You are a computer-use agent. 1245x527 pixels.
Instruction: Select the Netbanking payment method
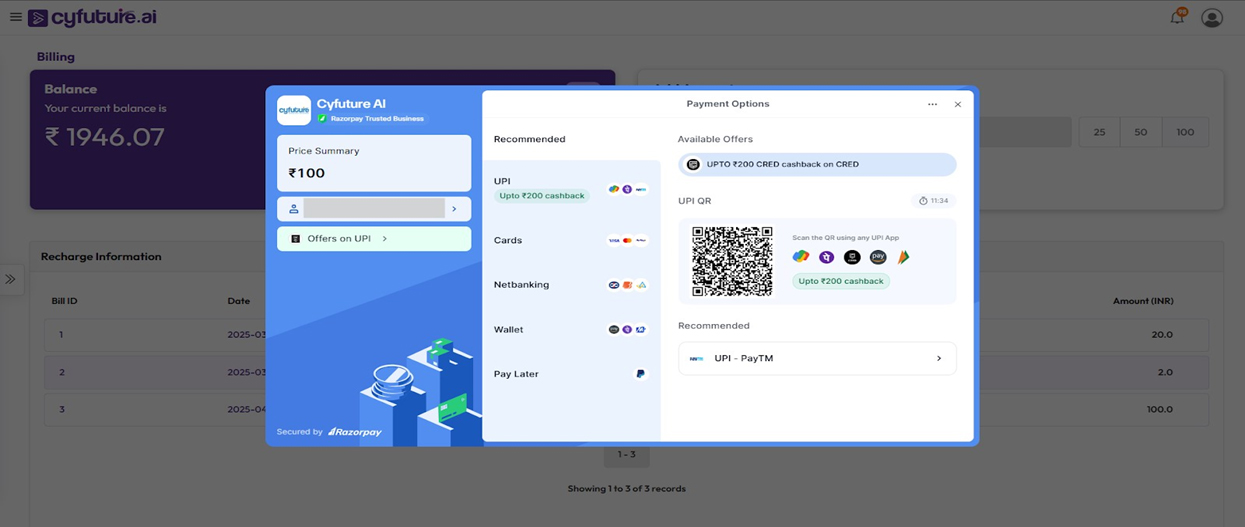pos(570,285)
